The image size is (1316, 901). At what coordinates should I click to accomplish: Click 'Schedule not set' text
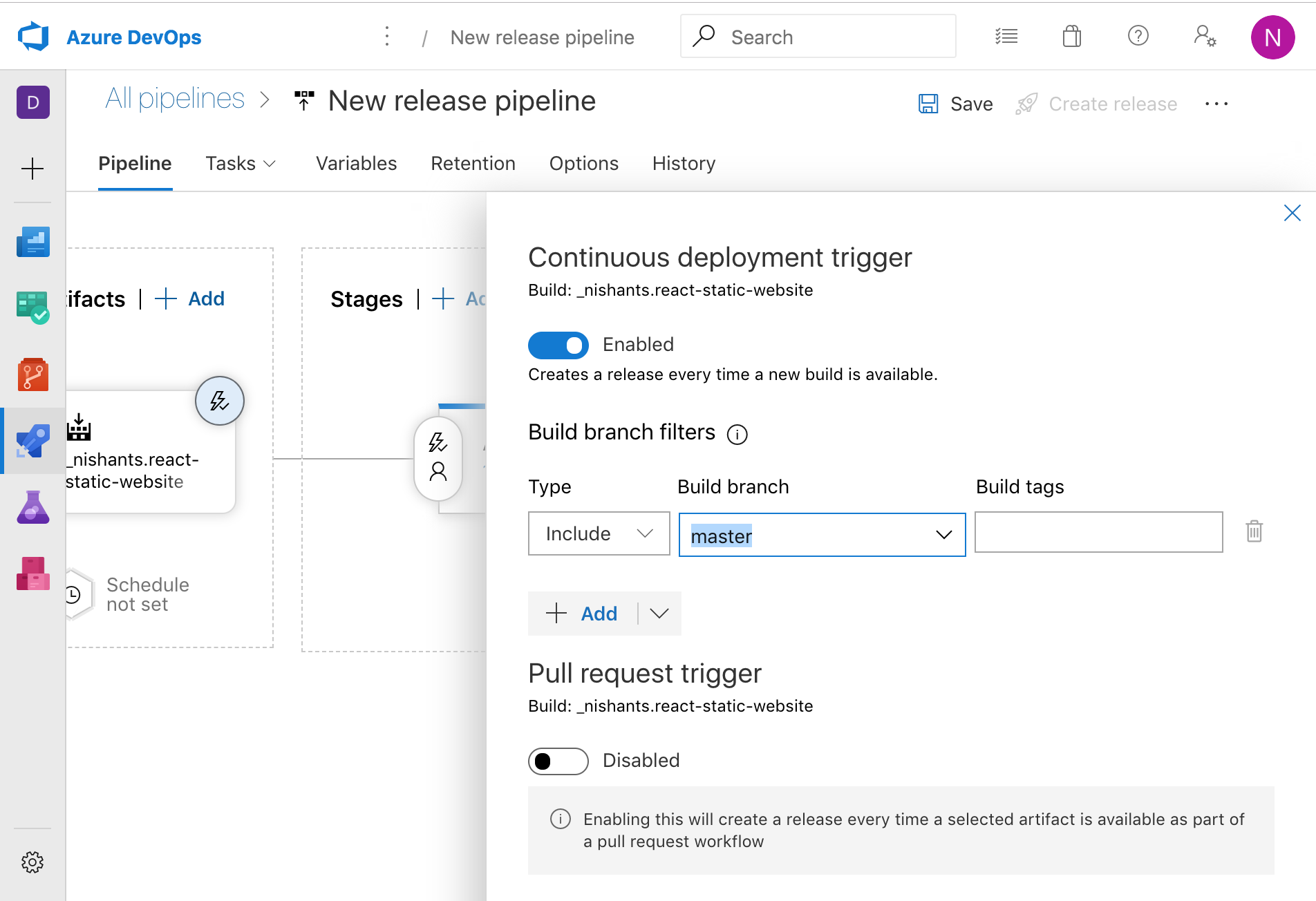(x=148, y=594)
